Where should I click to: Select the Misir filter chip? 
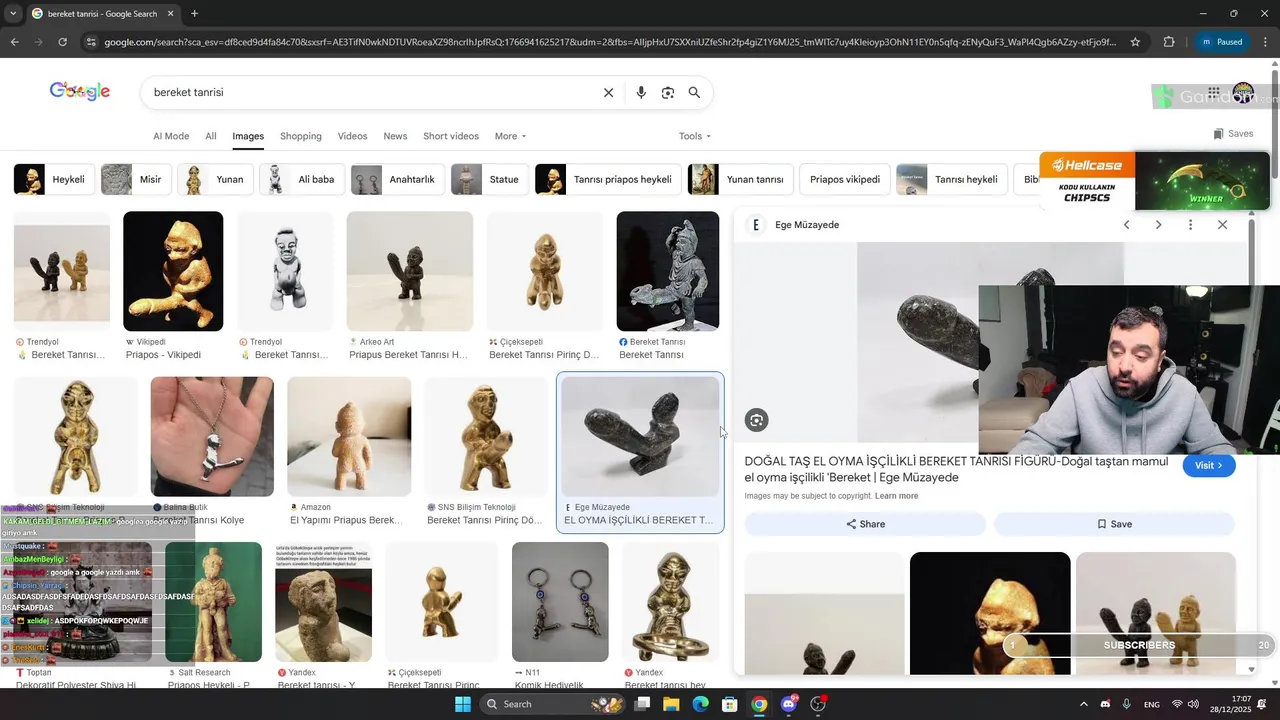[136, 180]
